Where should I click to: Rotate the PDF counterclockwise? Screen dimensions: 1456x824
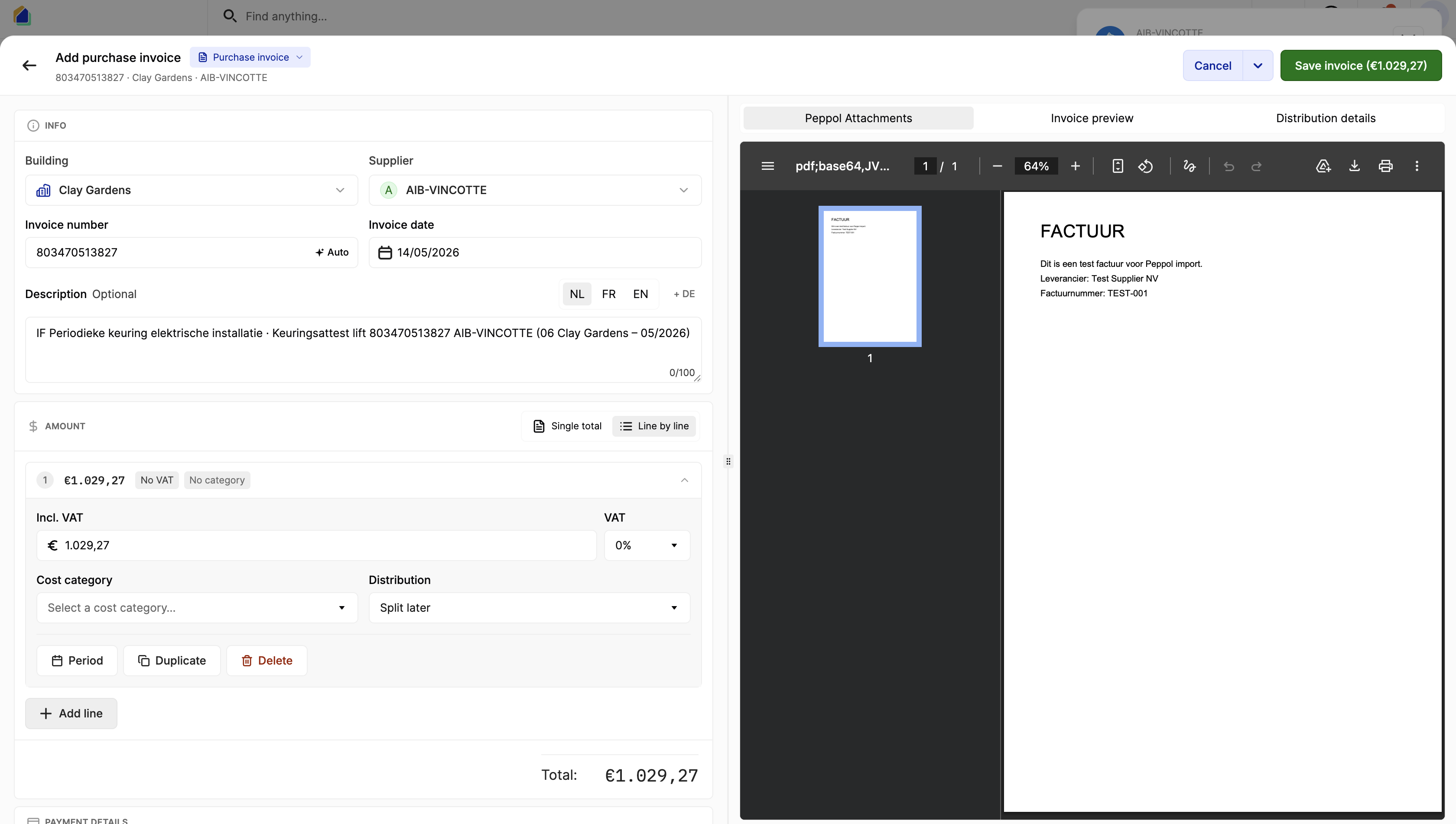pyautogui.click(x=1146, y=166)
